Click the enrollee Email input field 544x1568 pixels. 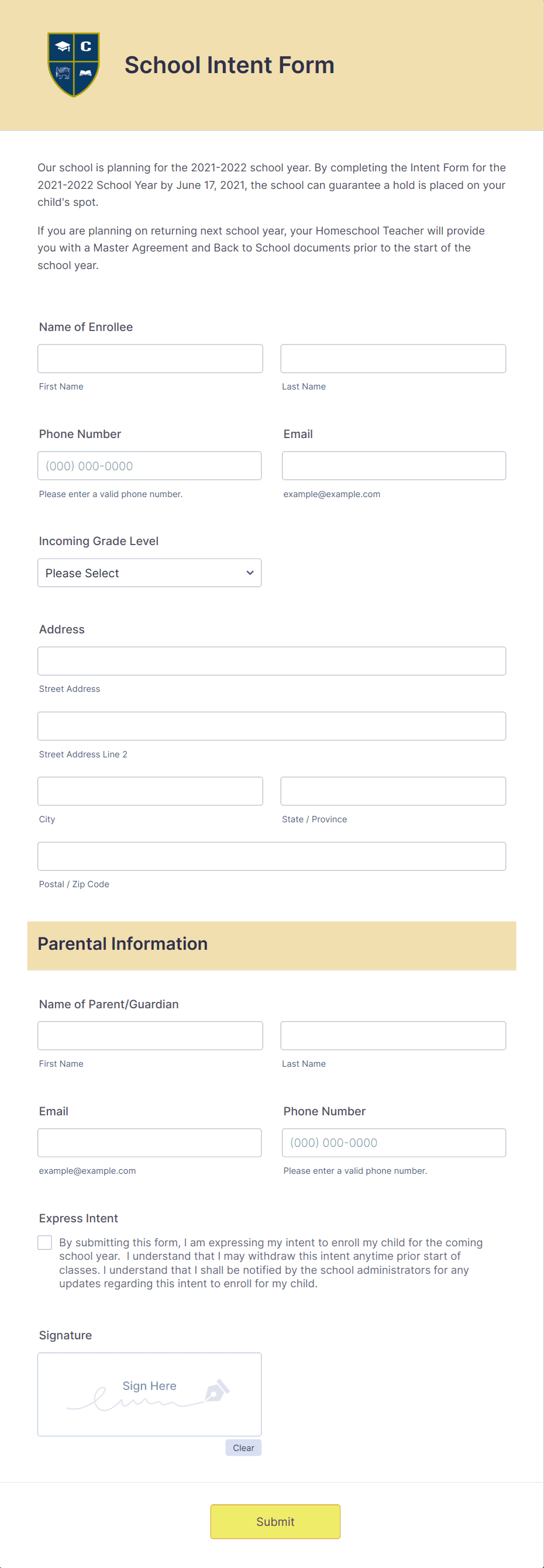[x=394, y=466]
